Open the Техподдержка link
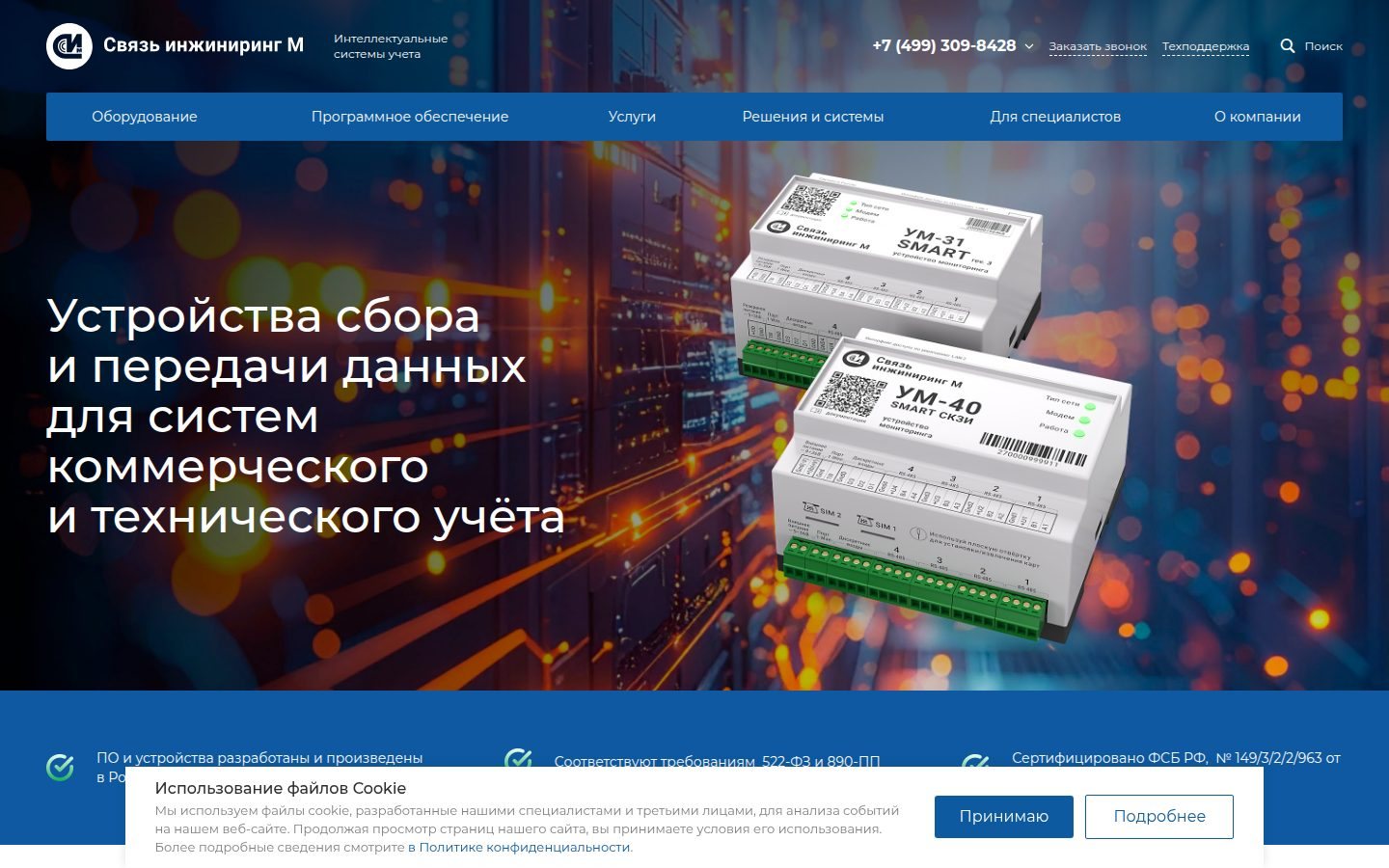Image resolution: width=1389 pixels, height=868 pixels. click(1206, 46)
